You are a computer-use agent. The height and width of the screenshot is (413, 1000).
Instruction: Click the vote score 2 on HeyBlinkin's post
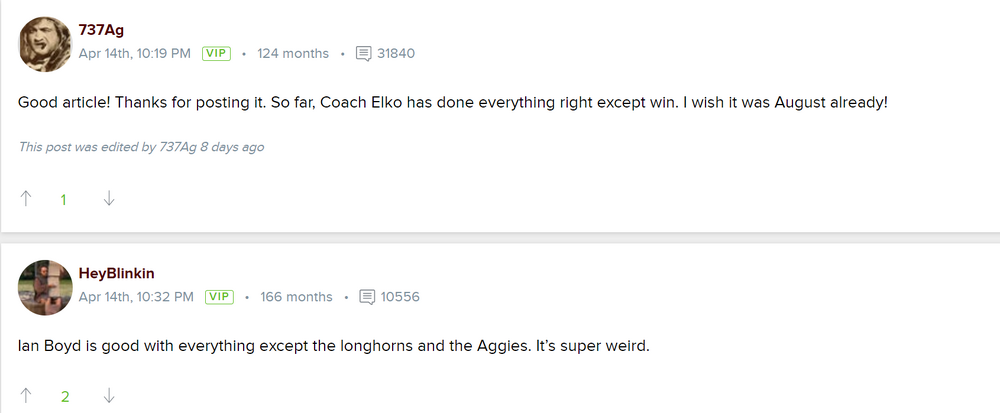(65, 396)
